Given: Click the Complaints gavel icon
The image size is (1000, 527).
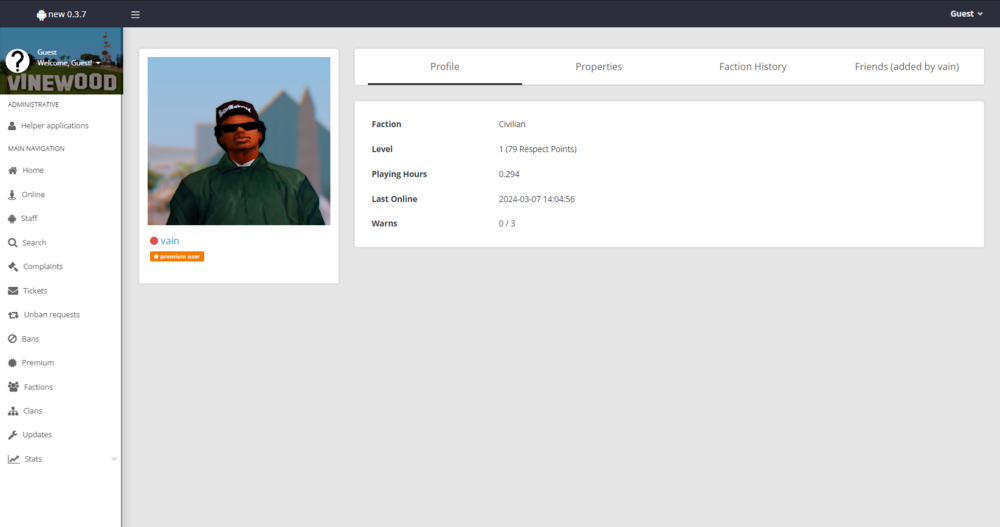Looking at the screenshot, I should click(x=13, y=267).
